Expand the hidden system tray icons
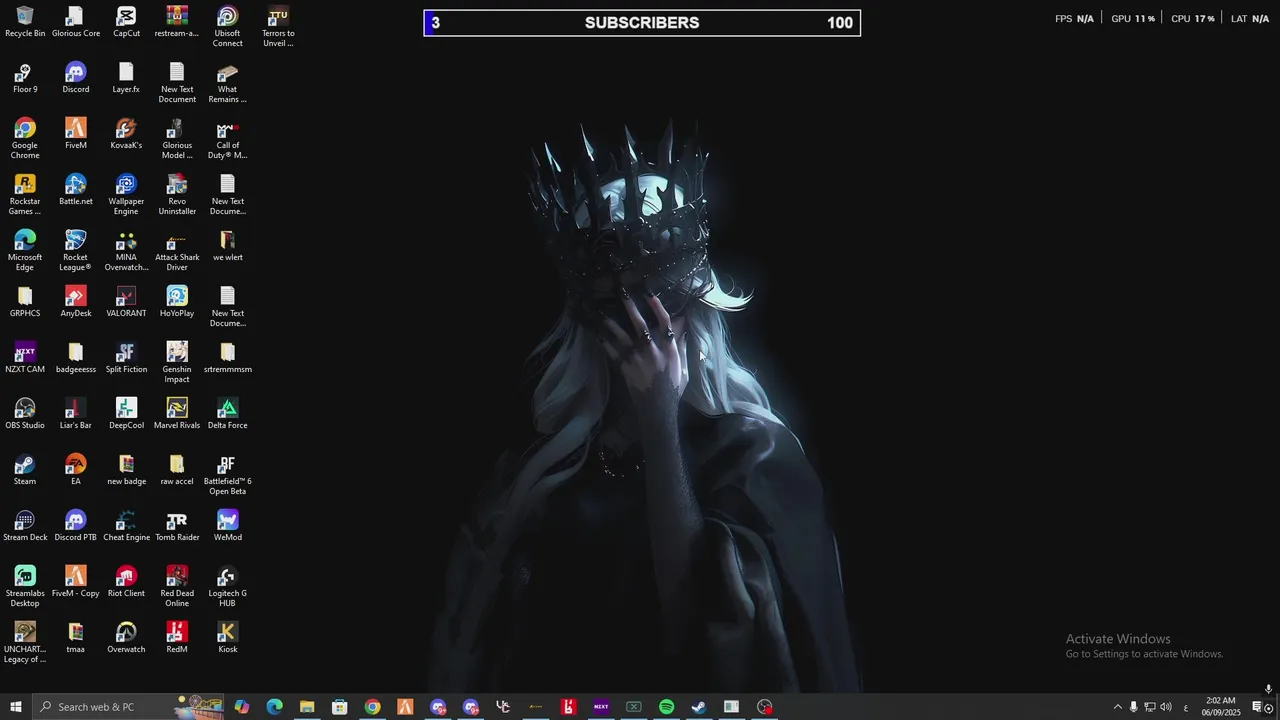Viewport: 1280px width, 720px height. (x=1118, y=707)
